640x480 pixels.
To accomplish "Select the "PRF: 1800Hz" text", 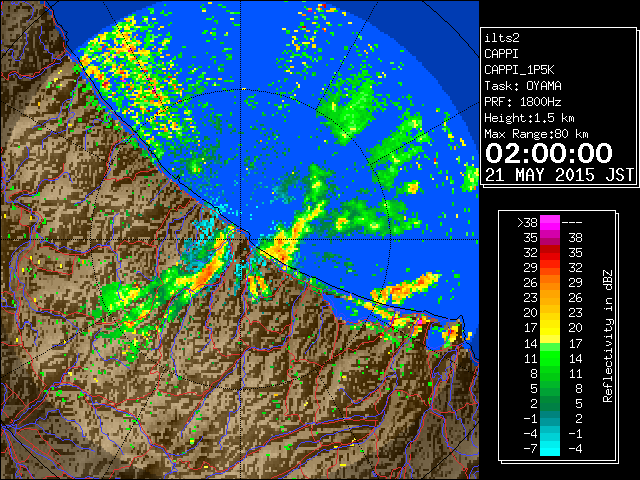I will pos(523,102).
